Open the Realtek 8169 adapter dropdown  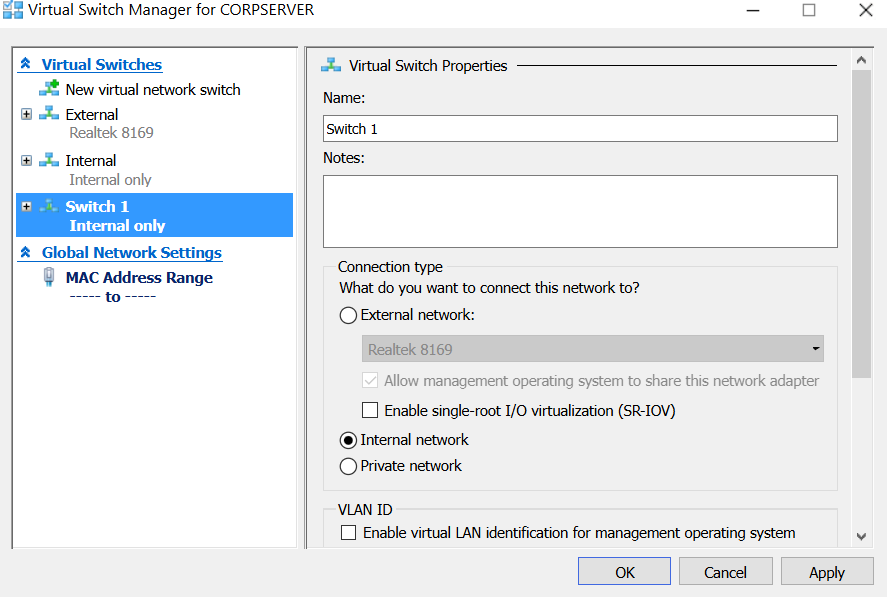click(x=592, y=349)
